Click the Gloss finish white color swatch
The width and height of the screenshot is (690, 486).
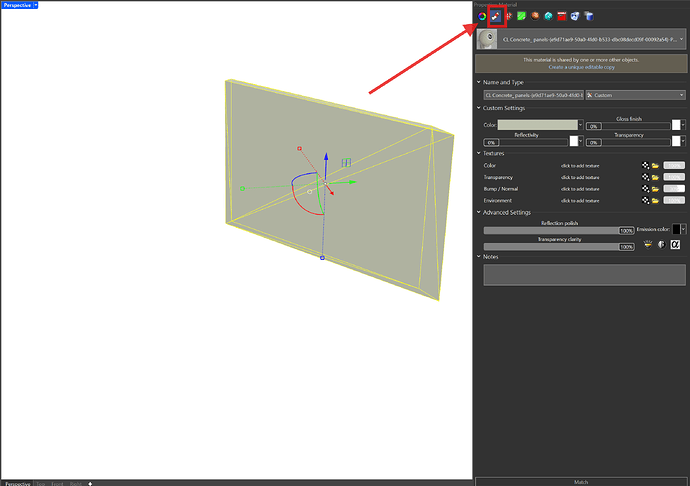676,125
